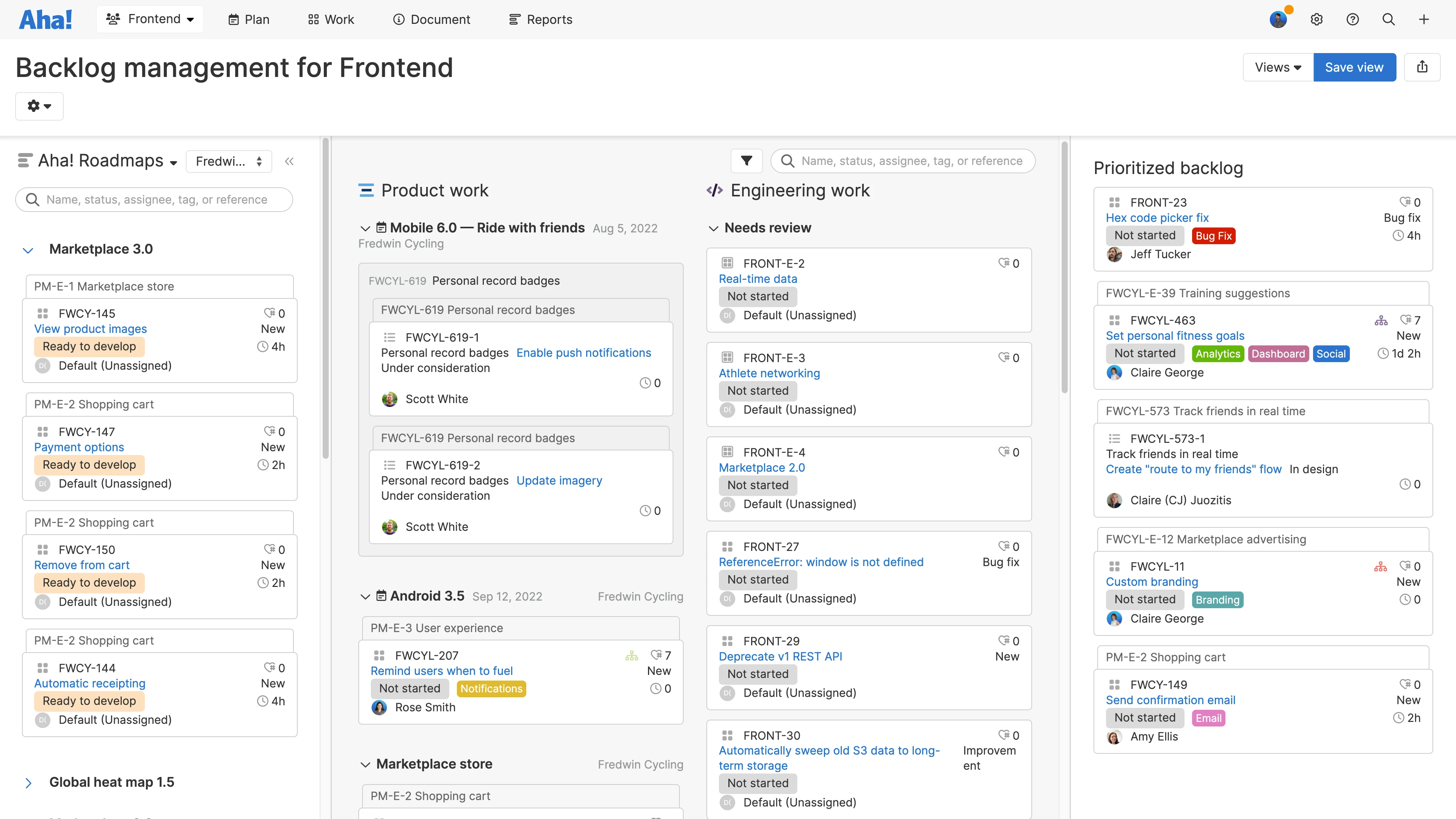Collapse the Marketplace 3.0 section
Image resolution: width=1456 pixels, height=819 pixels.
click(x=28, y=250)
